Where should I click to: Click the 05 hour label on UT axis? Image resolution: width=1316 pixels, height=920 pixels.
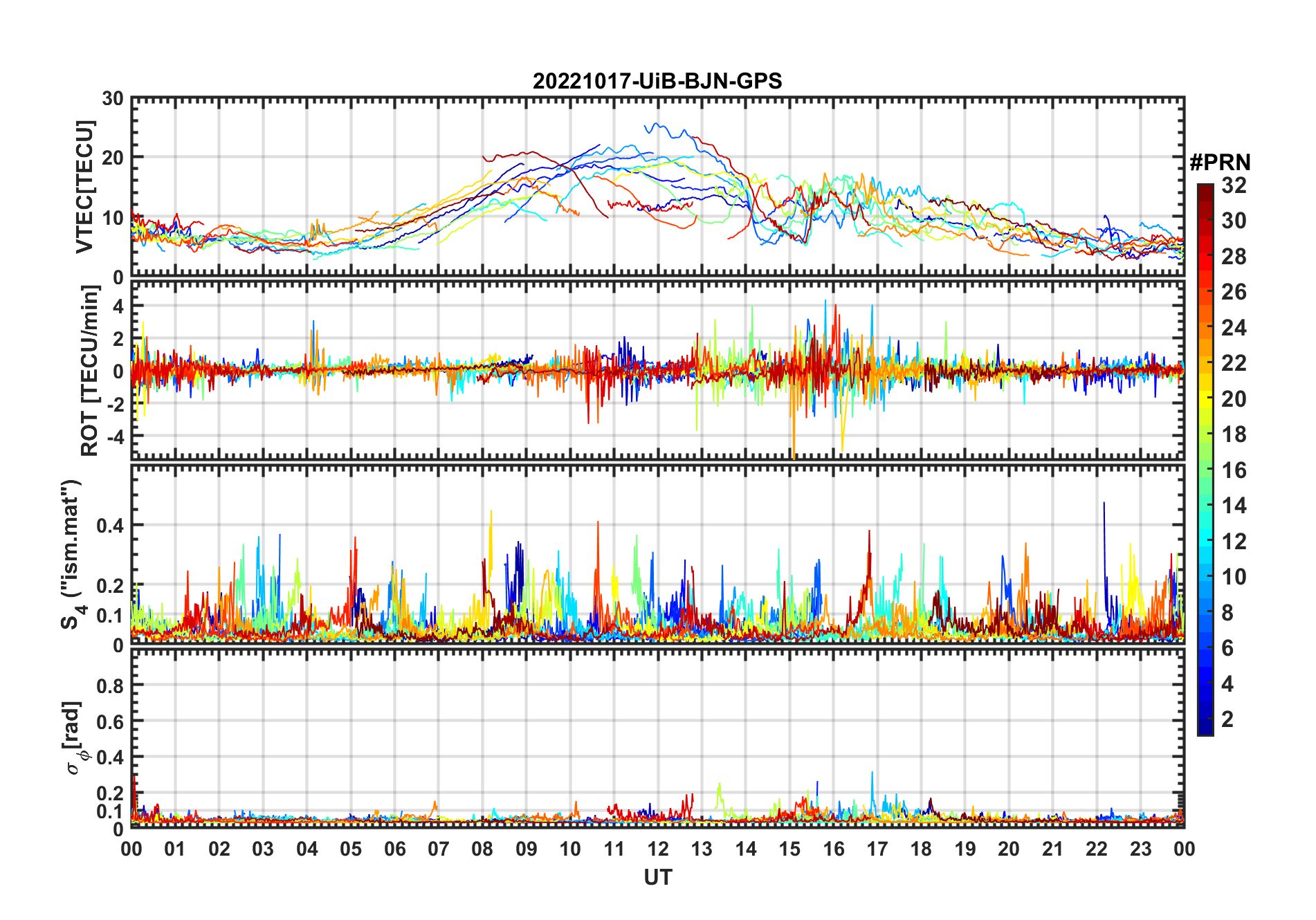tap(351, 849)
